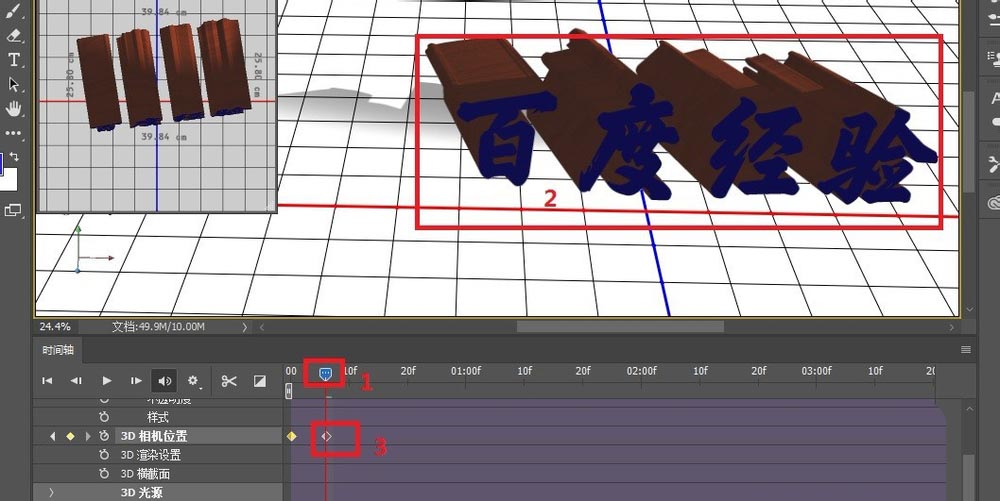Viewport: 1000px width, 501px height.
Task: Go to previous keyframe of 3D 相机位置
Action: (52, 436)
